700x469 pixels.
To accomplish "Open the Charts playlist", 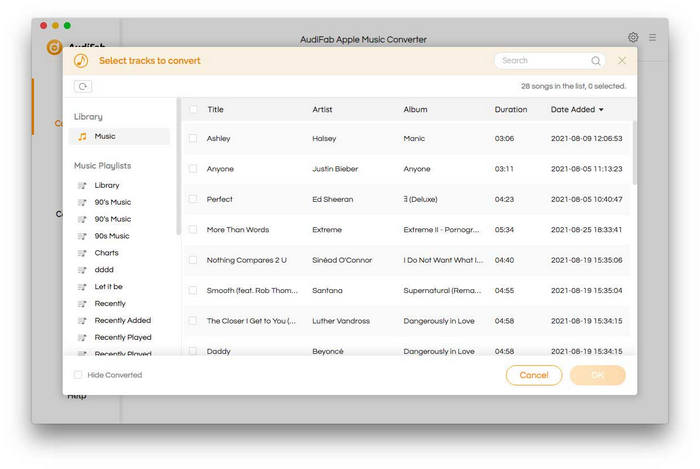I will click(107, 253).
